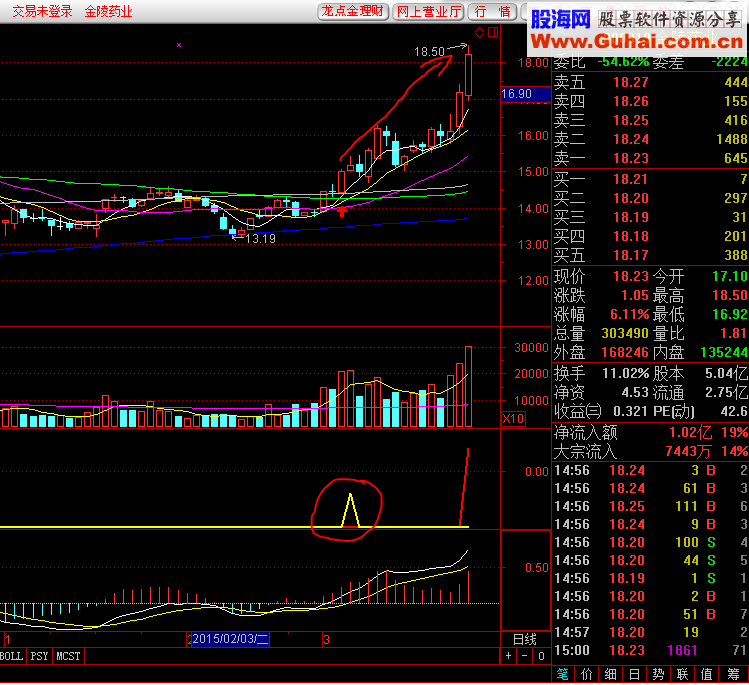Click the 收益(三) value 0.321
The height and width of the screenshot is (685, 749).
[631, 411]
